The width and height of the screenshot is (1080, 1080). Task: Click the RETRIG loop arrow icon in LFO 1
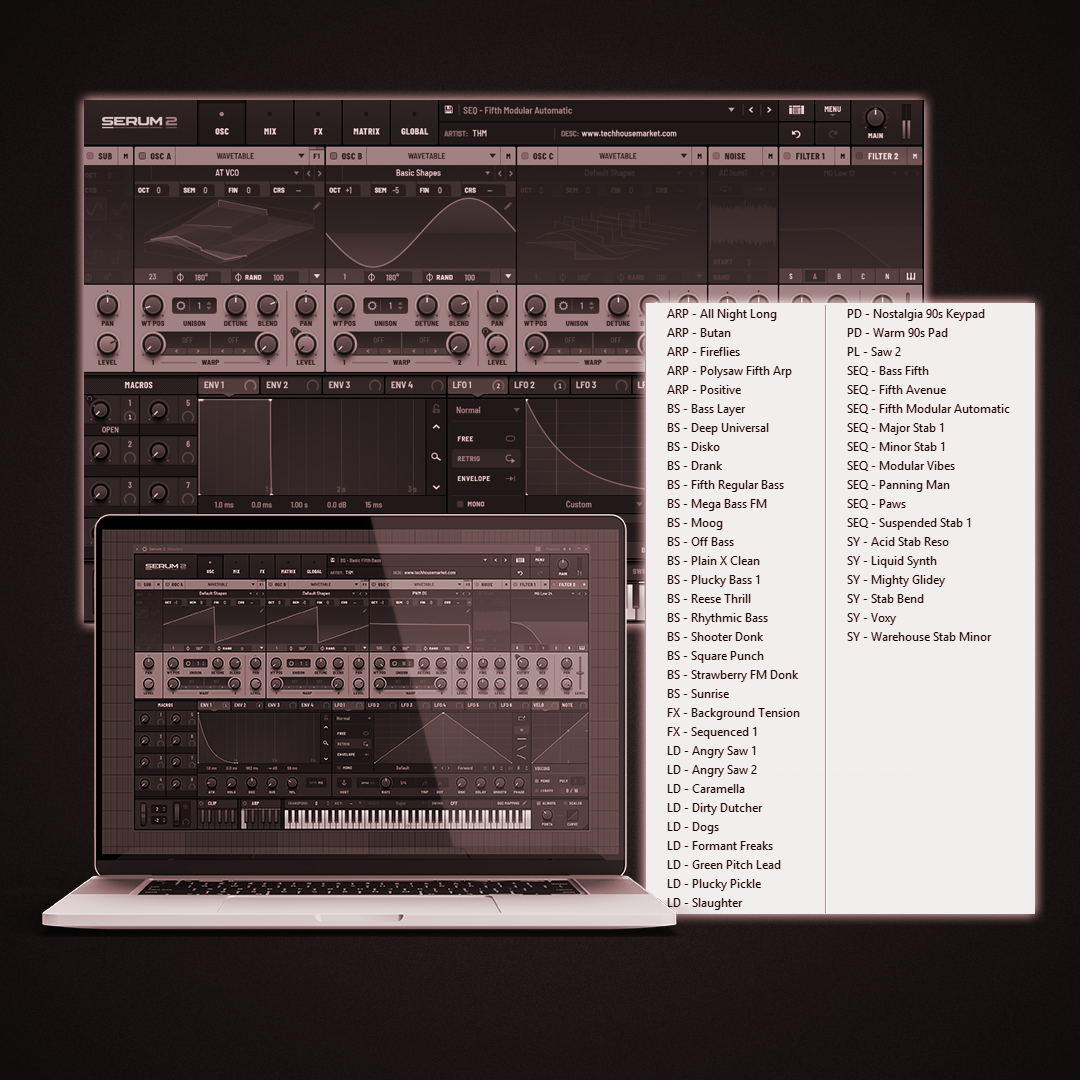509,460
